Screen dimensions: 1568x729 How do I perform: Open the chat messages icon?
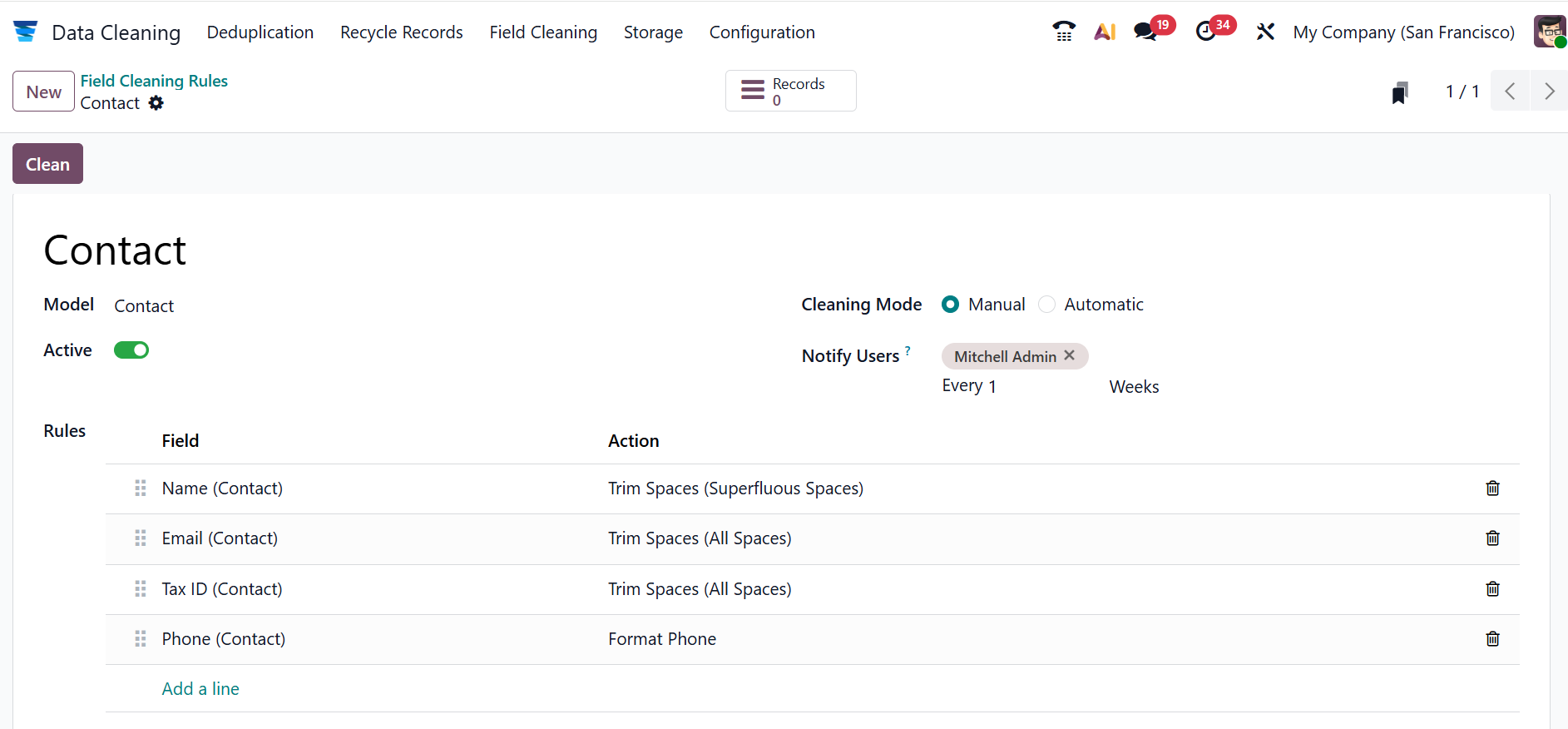pos(1145,32)
